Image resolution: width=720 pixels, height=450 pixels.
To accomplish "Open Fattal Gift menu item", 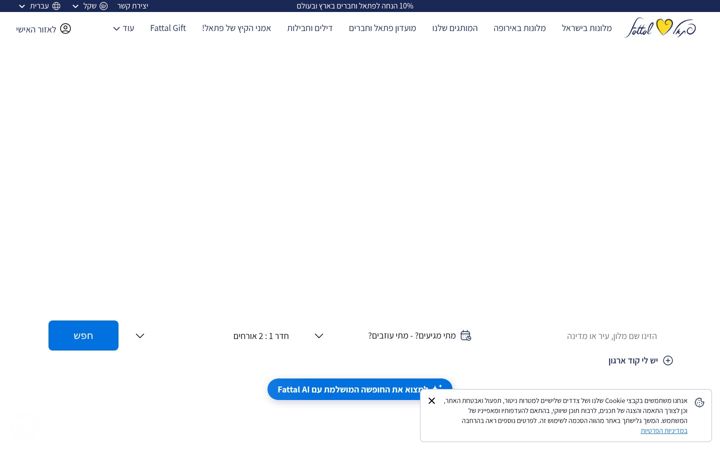I will click(168, 28).
